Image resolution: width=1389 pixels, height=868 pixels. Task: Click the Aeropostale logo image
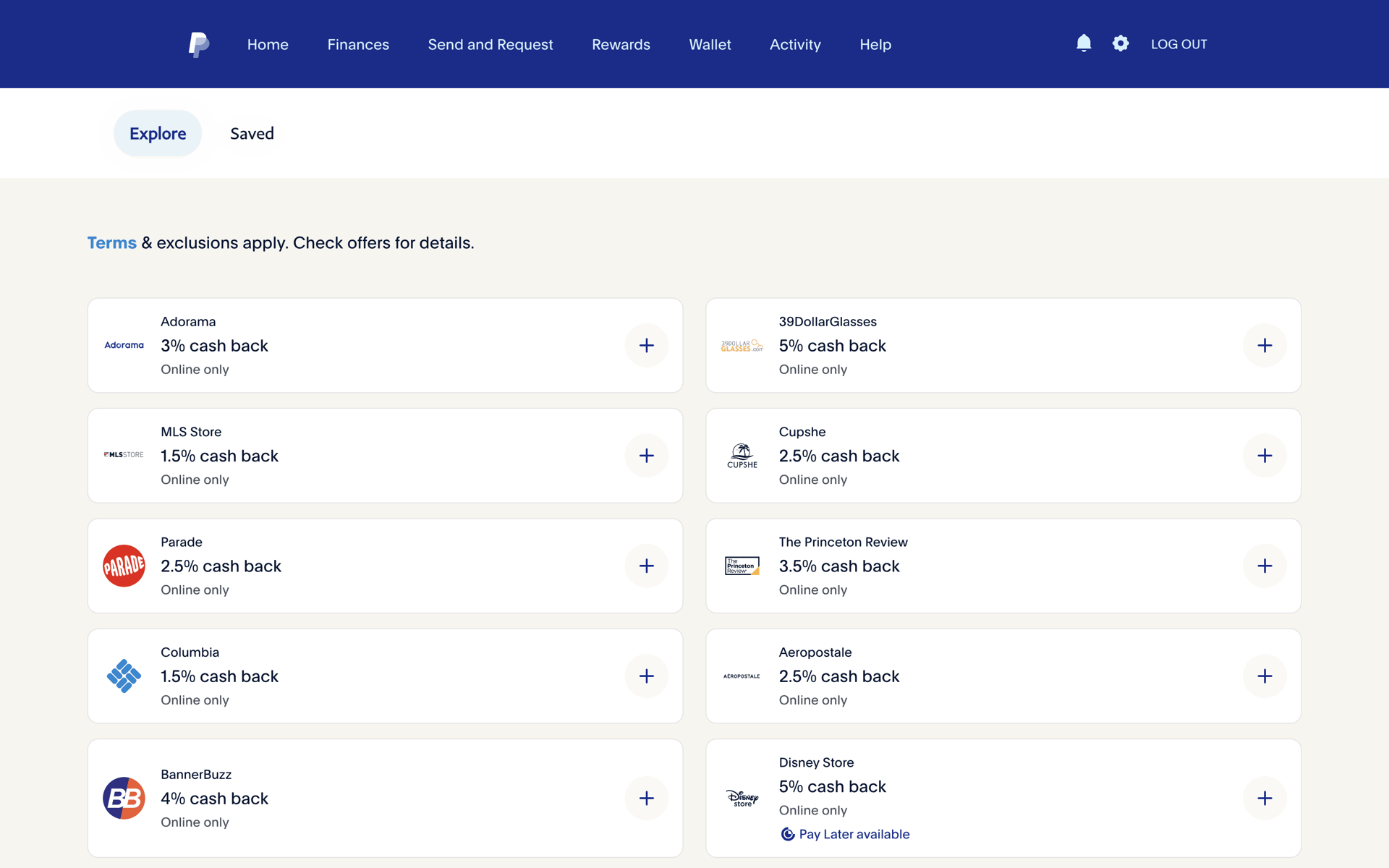coord(742,676)
